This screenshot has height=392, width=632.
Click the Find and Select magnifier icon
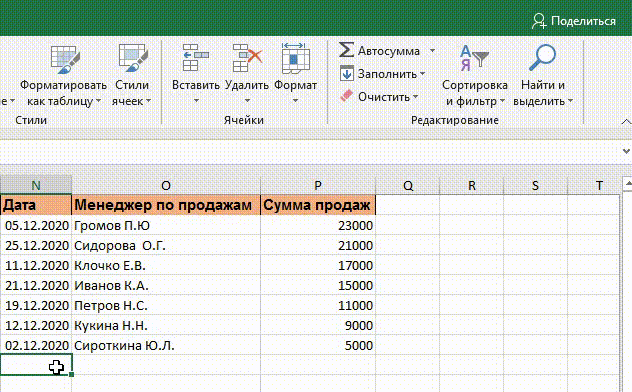(543, 58)
